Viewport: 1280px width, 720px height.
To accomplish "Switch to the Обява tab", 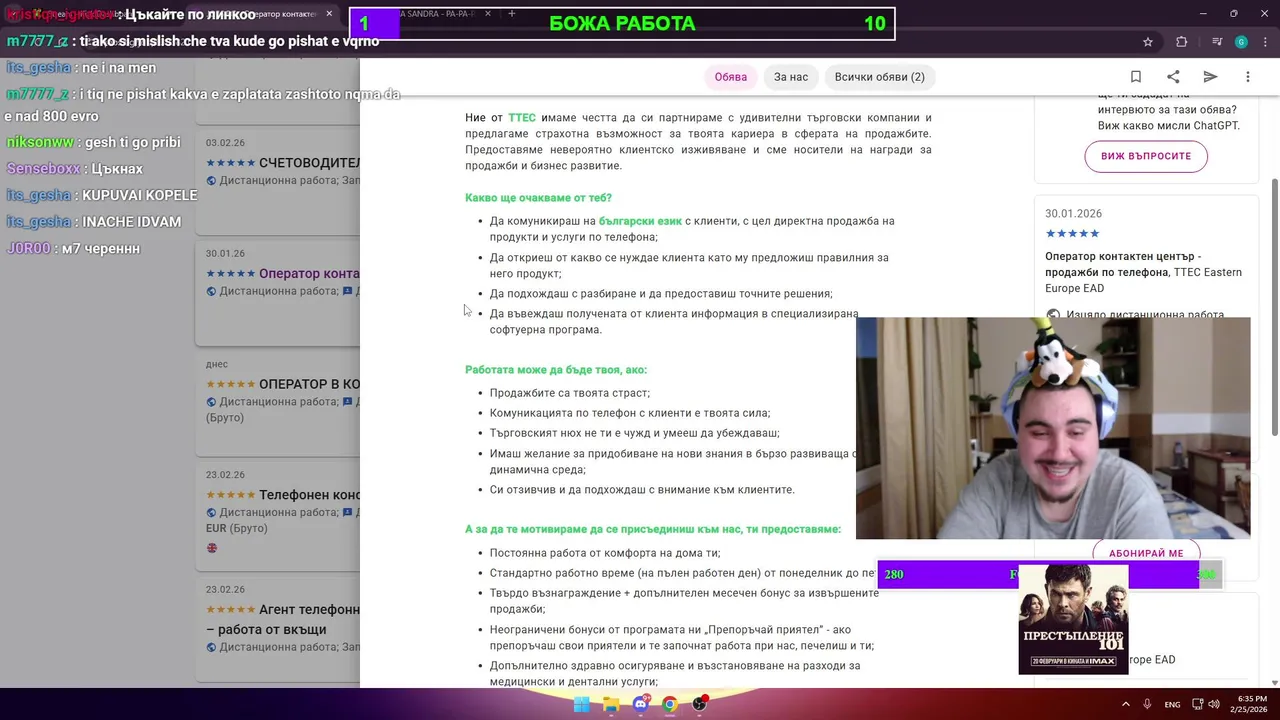I will (x=731, y=77).
